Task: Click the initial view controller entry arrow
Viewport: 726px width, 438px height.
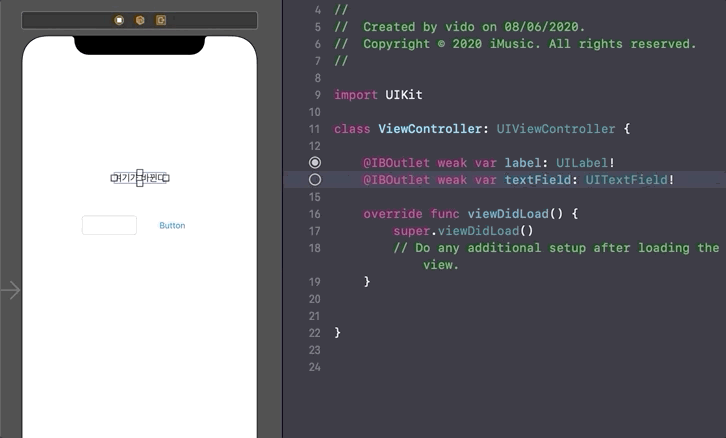Action: 11,290
